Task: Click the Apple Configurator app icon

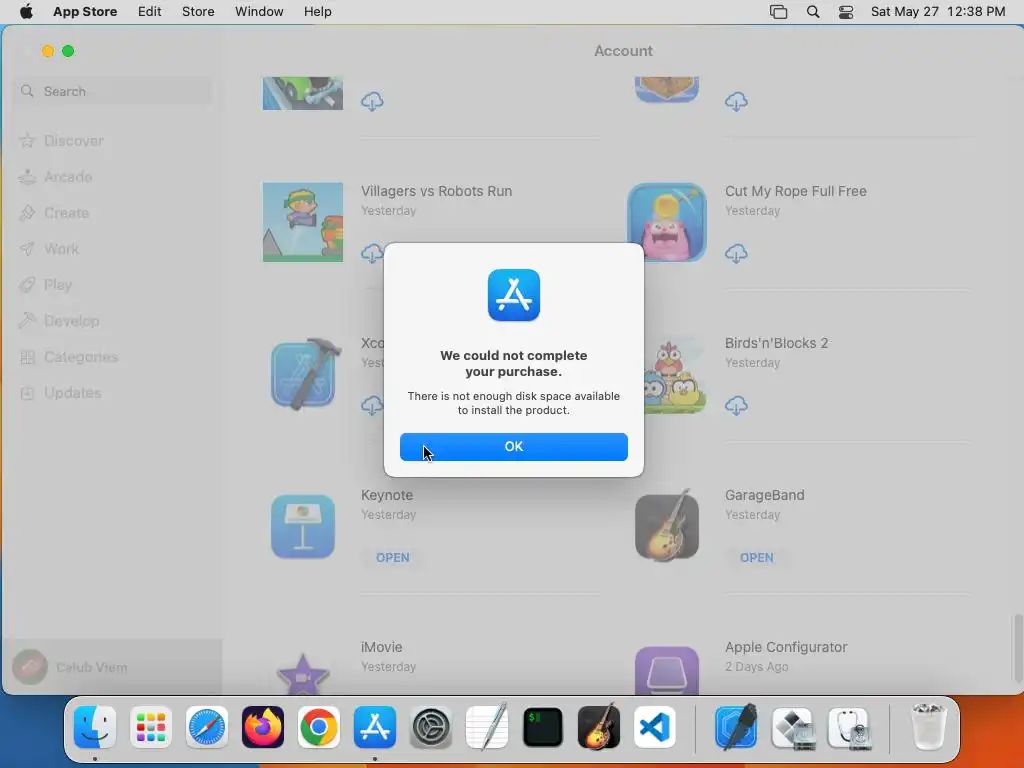Action: (667, 671)
